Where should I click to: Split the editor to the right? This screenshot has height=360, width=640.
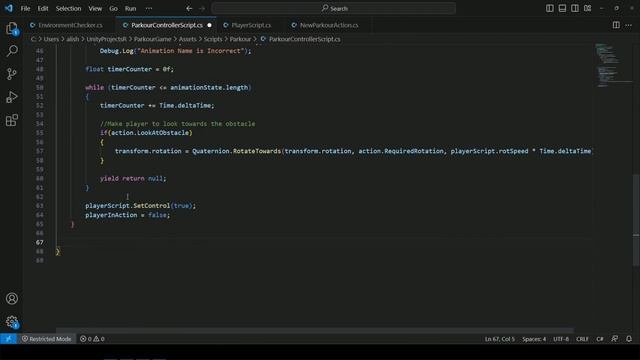click(616, 25)
